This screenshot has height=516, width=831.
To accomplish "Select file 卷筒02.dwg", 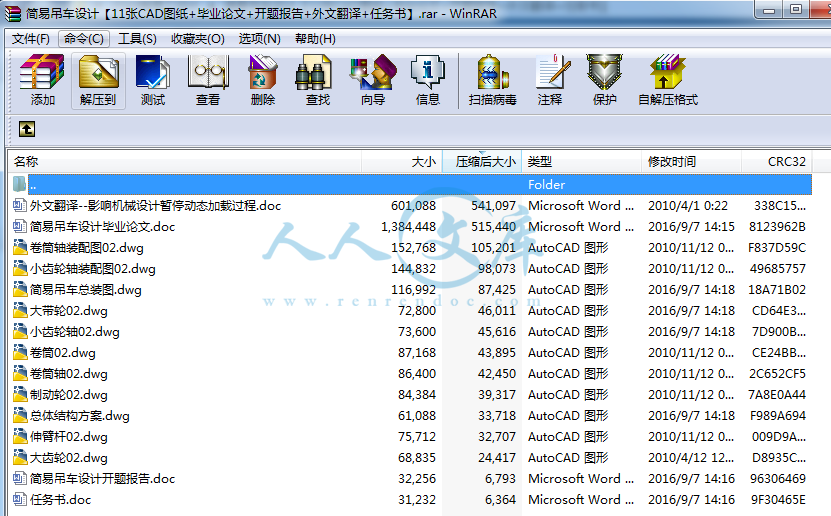I will pyautogui.click(x=63, y=353).
